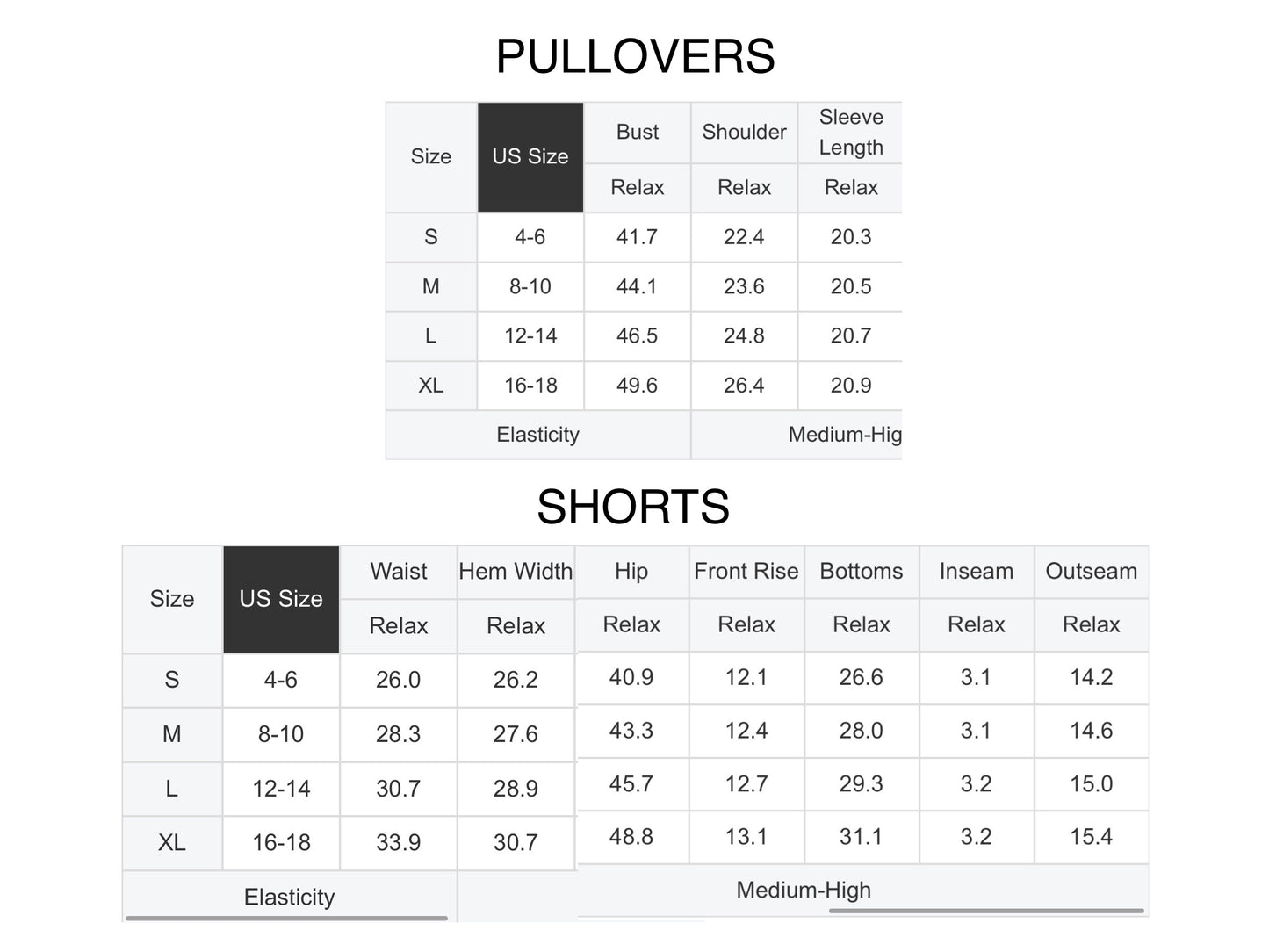Click the Elasticity label in pullovers table
Screen dimensions: 1269x952
[x=538, y=435]
